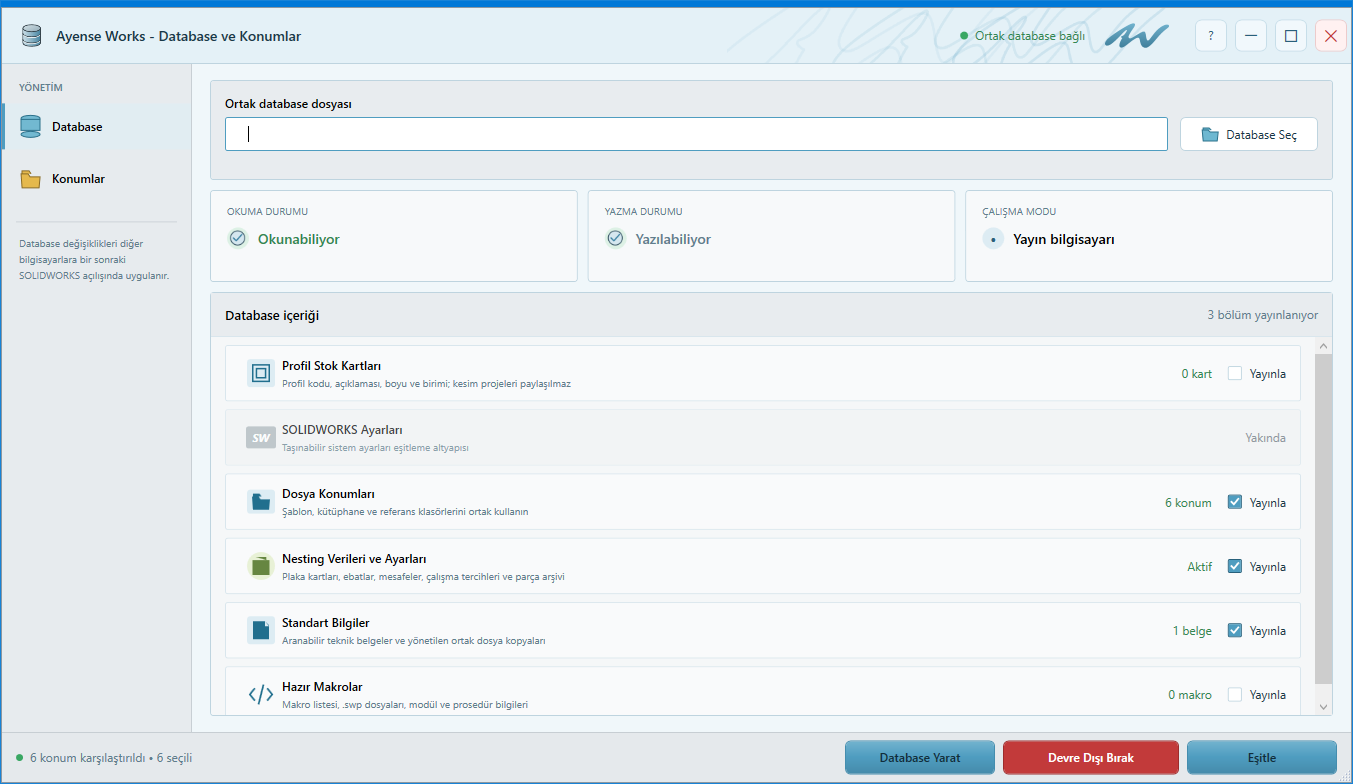Click the 'Yayın bilgisayarı' mode text

[x=1064, y=240]
